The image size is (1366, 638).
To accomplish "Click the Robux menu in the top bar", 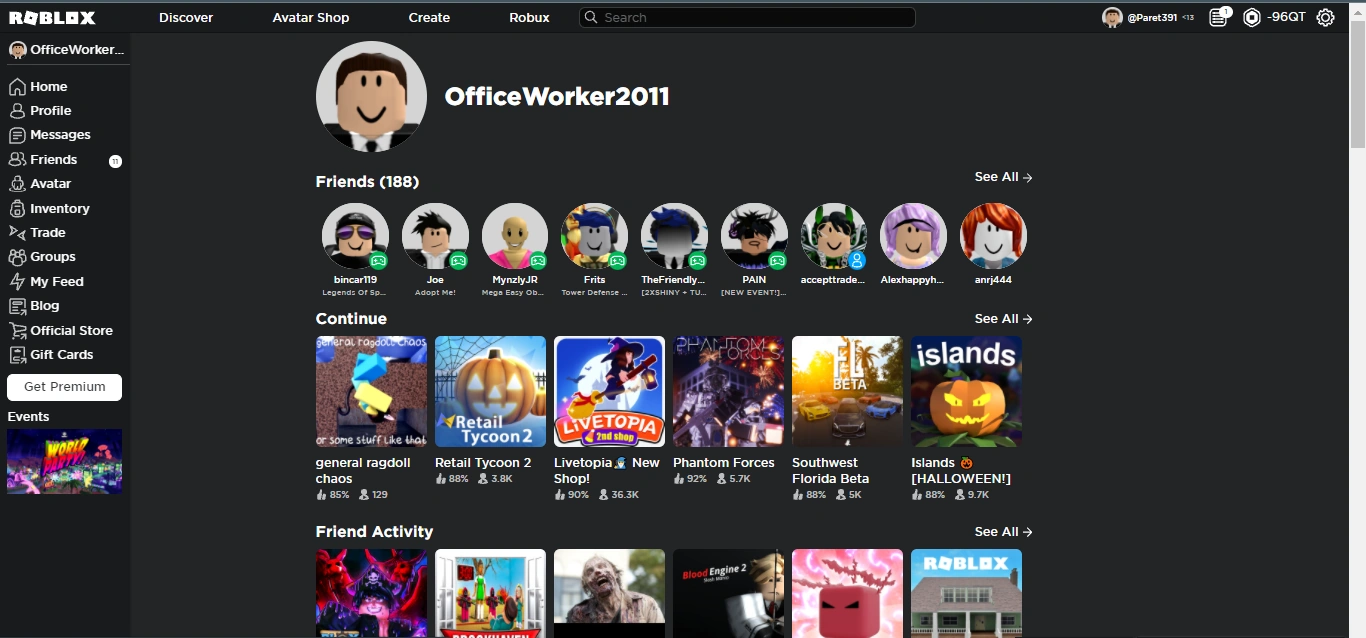I will (x=528, y=17).
